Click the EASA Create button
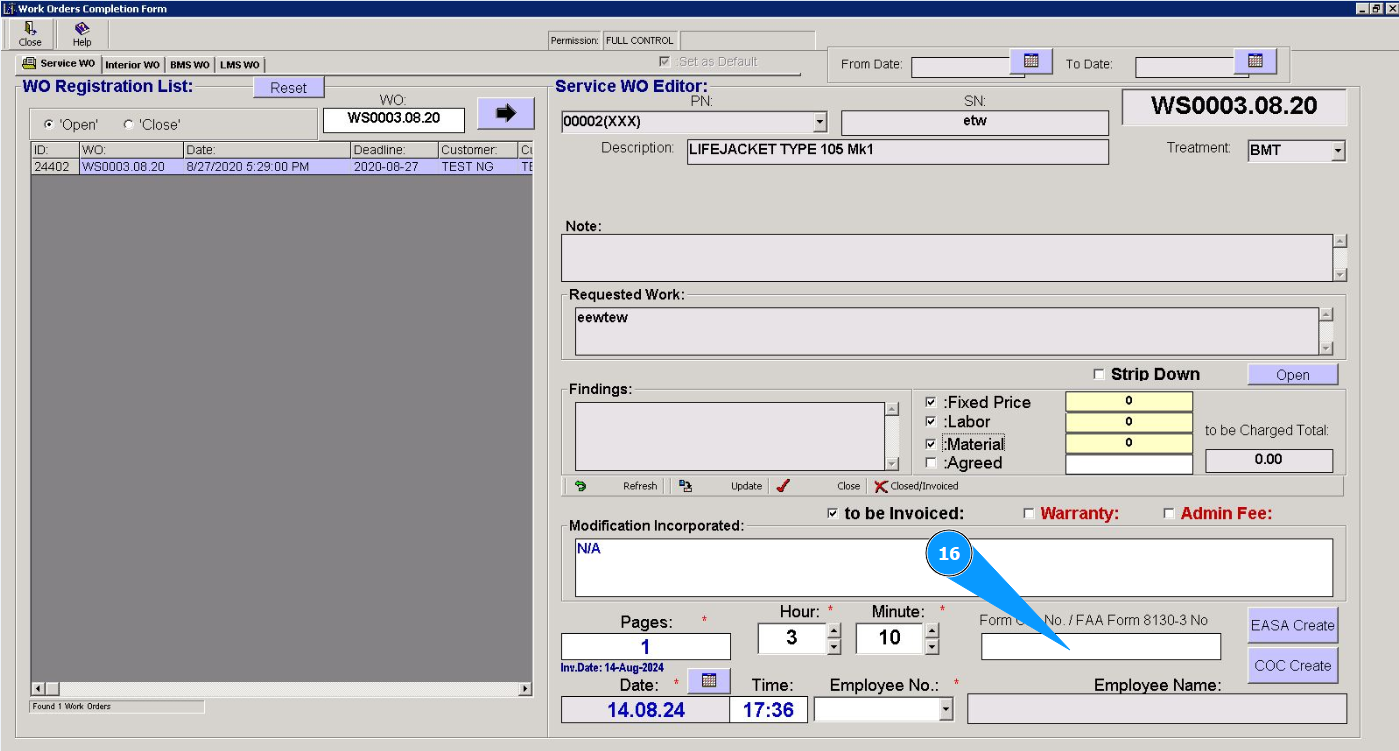 [1293, 625]
